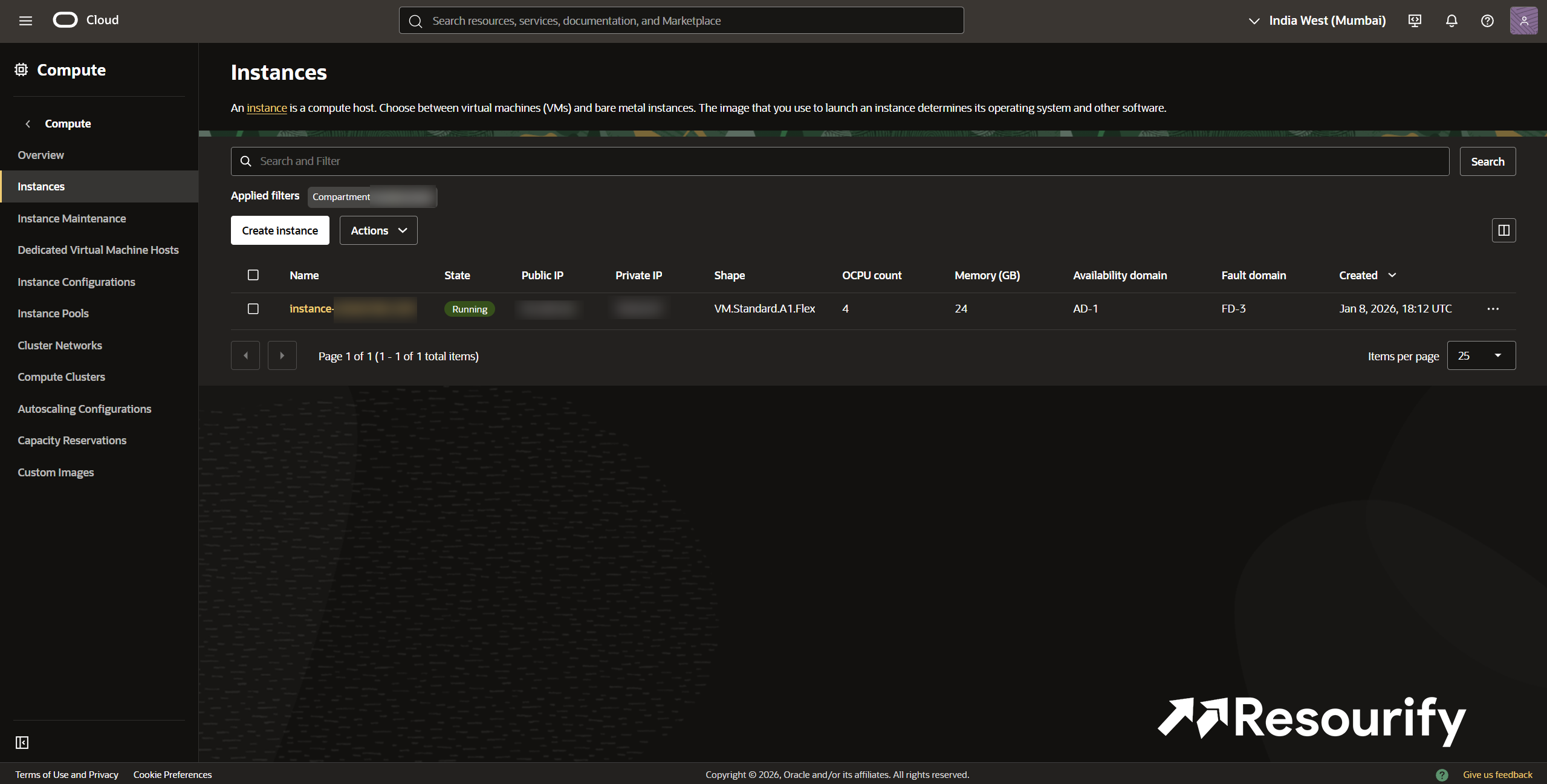Viewport: 1547px width, 784px height.
Task: Expand the Actions dropdown
Action: coord(378,230)
